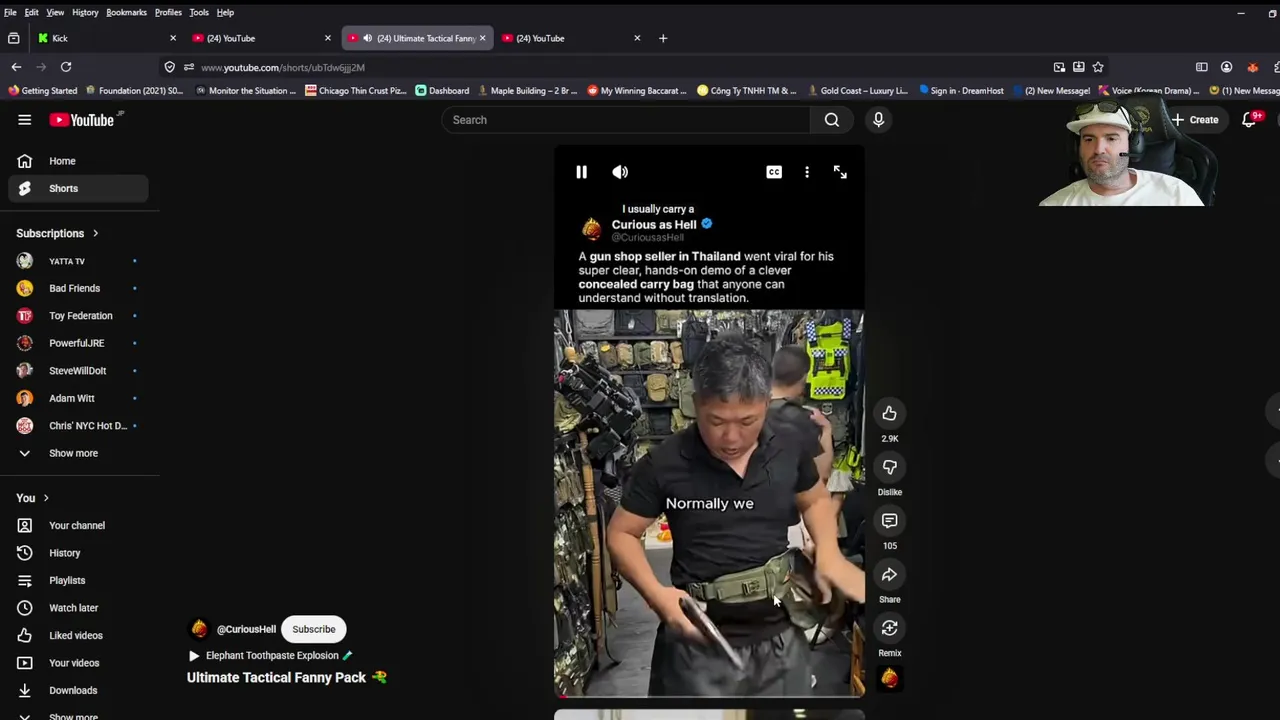Open Your channel
The width and height of the screenshot is (1280, 720).
click(78, 525)
